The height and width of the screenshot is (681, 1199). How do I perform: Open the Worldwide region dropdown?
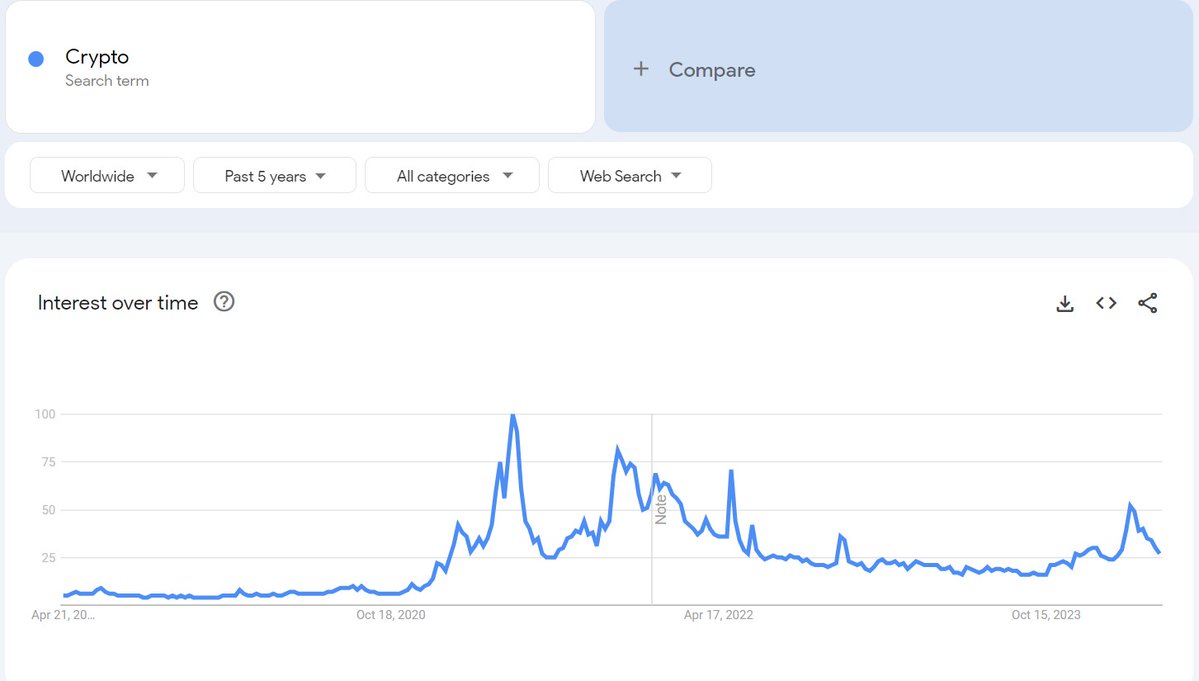click(x=108, y=176)
